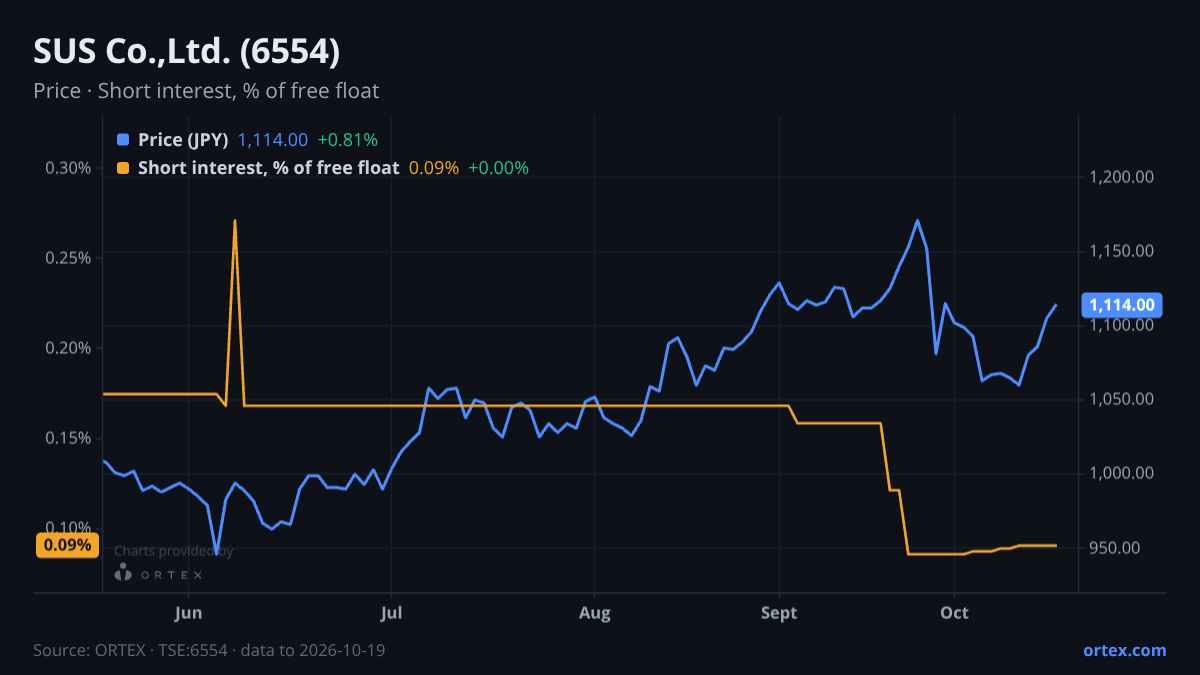Click the Jul x-axis label
The width and height of the screenshot is (1200, 675).
(x=391, y=613)
